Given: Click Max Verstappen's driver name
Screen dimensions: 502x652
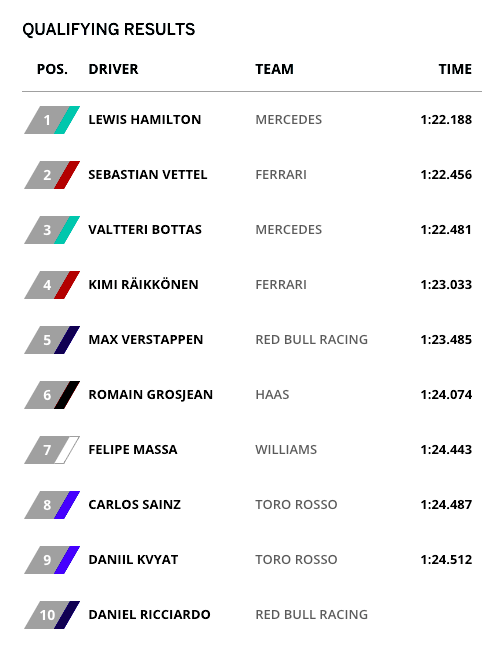Looking at the screenshot, I should click(146, 340).
